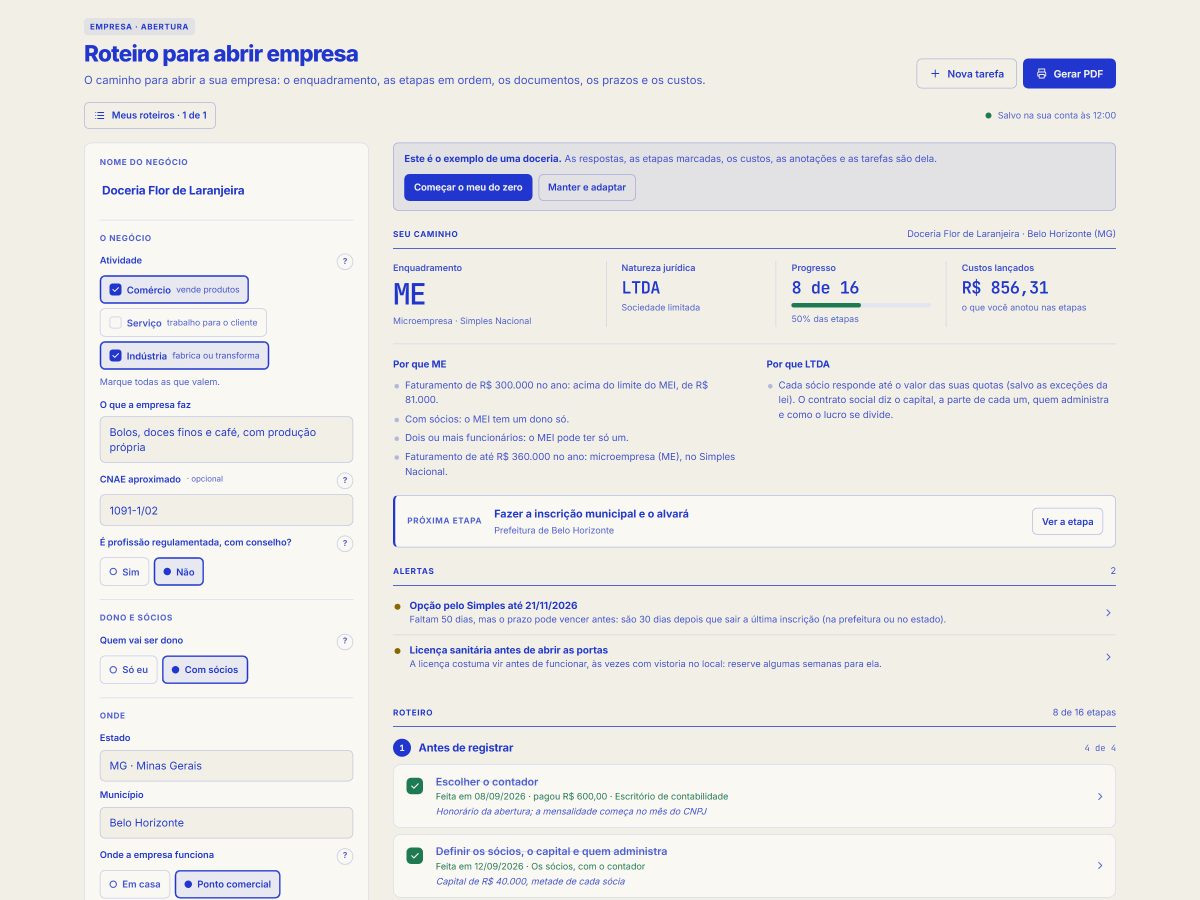Image resolution: width=1200 pixels, height=900 pixels.
Task: Click Definir os sócios step title
Action: coord(551,851)
